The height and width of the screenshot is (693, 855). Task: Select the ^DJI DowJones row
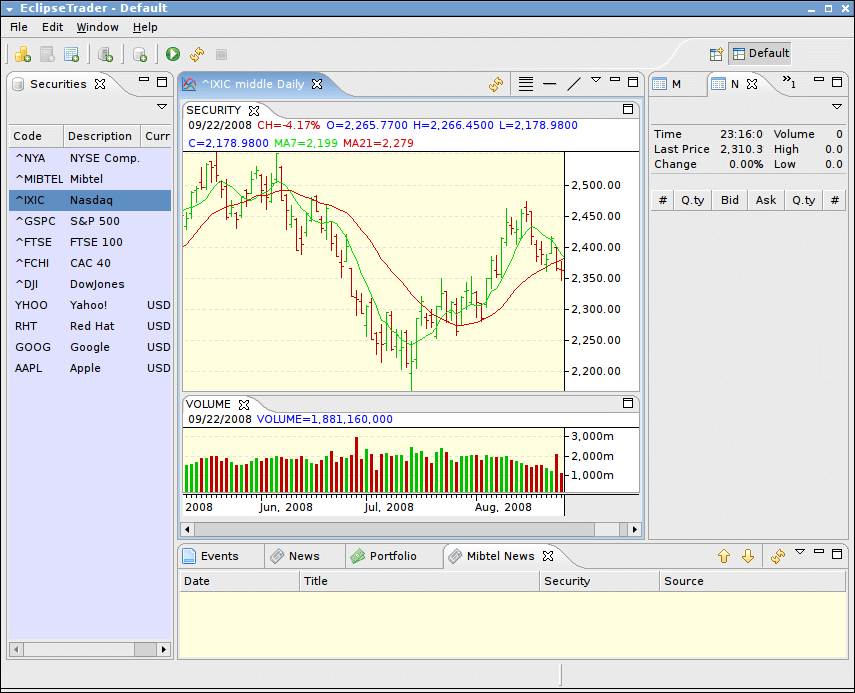click(90, 284)
